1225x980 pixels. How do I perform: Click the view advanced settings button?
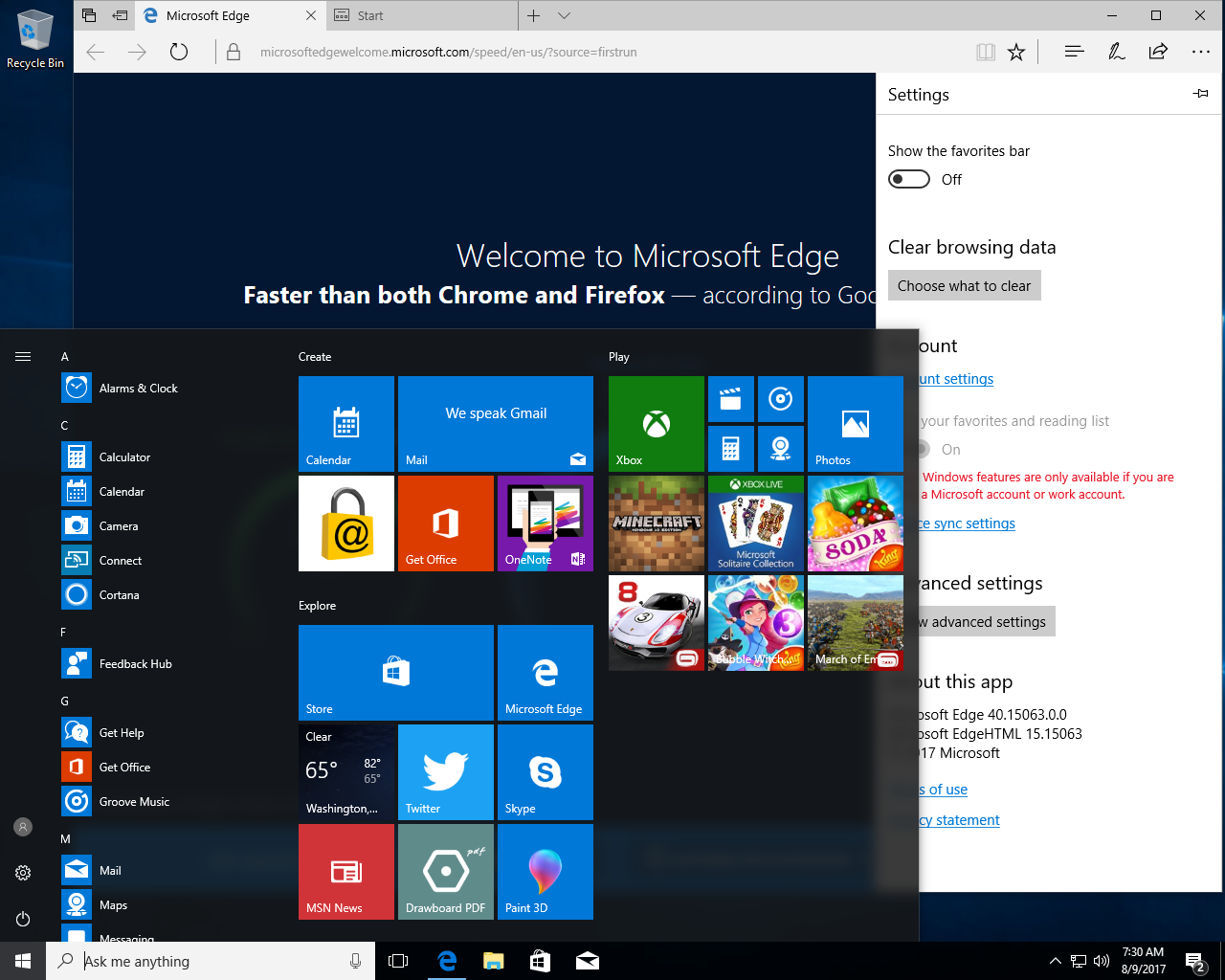(x=987, y=621)
